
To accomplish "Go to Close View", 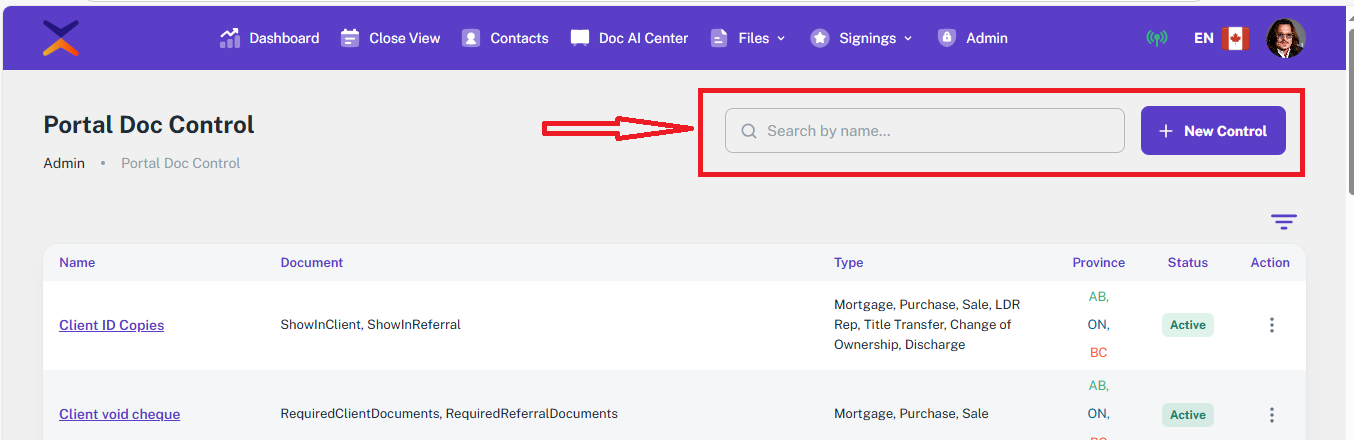I will click(x=391, y=38).
